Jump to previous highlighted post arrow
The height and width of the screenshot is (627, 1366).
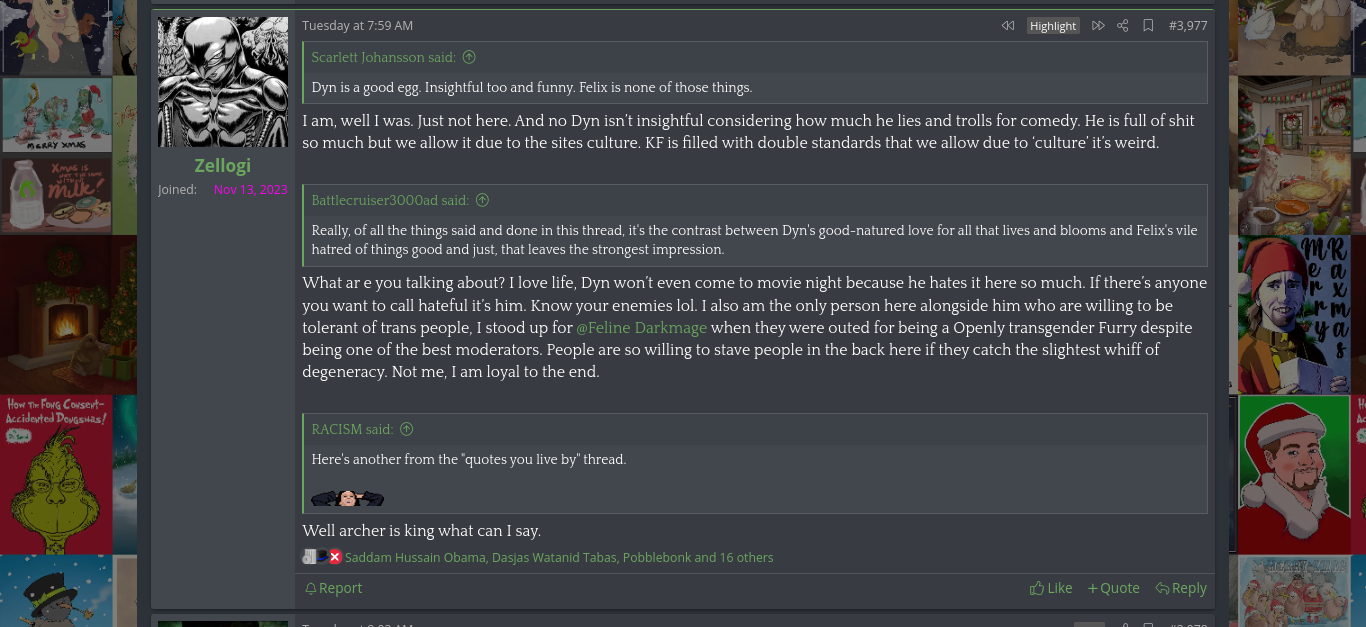point(1007,26)
